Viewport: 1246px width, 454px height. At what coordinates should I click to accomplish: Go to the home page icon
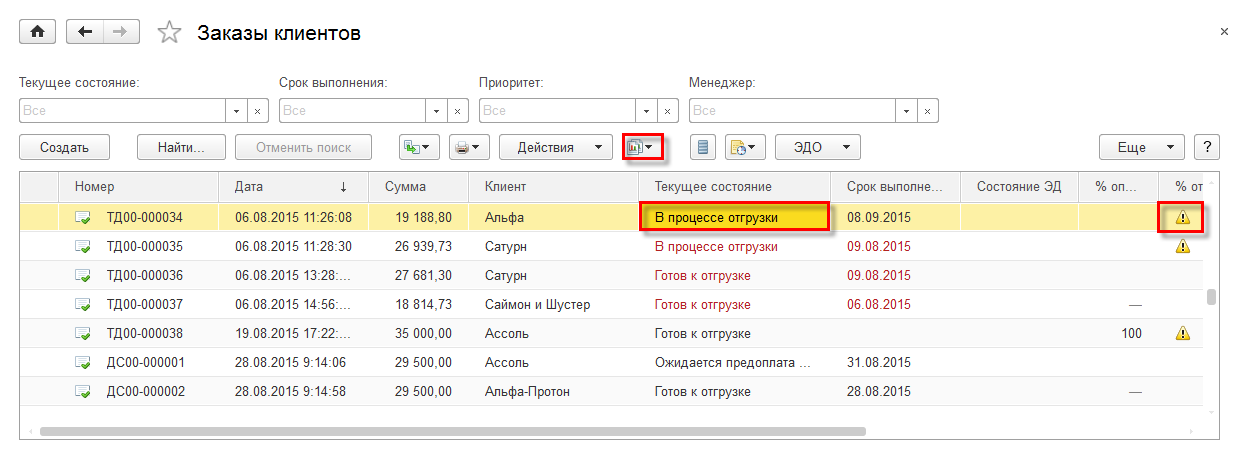tap(38, 32)
